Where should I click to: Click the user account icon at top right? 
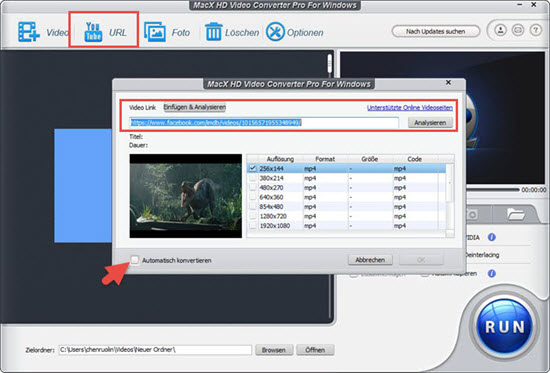point(501,30)
